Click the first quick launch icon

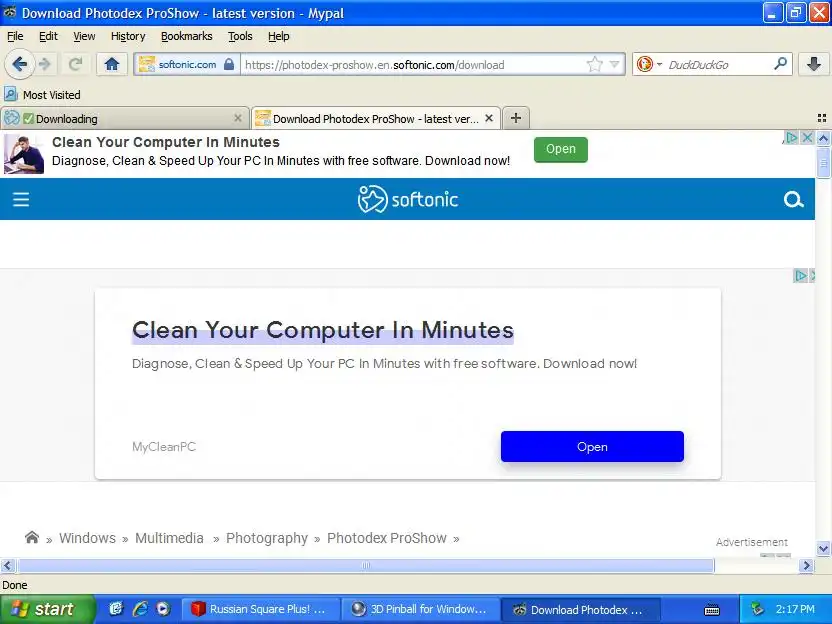tap(116, 609)
